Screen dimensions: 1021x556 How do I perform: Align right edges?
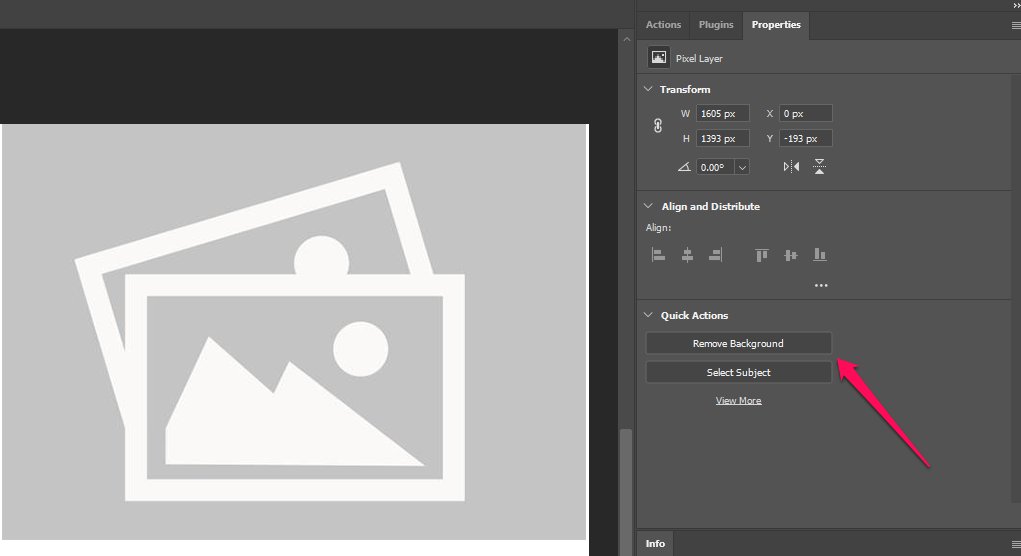point(716,255)
